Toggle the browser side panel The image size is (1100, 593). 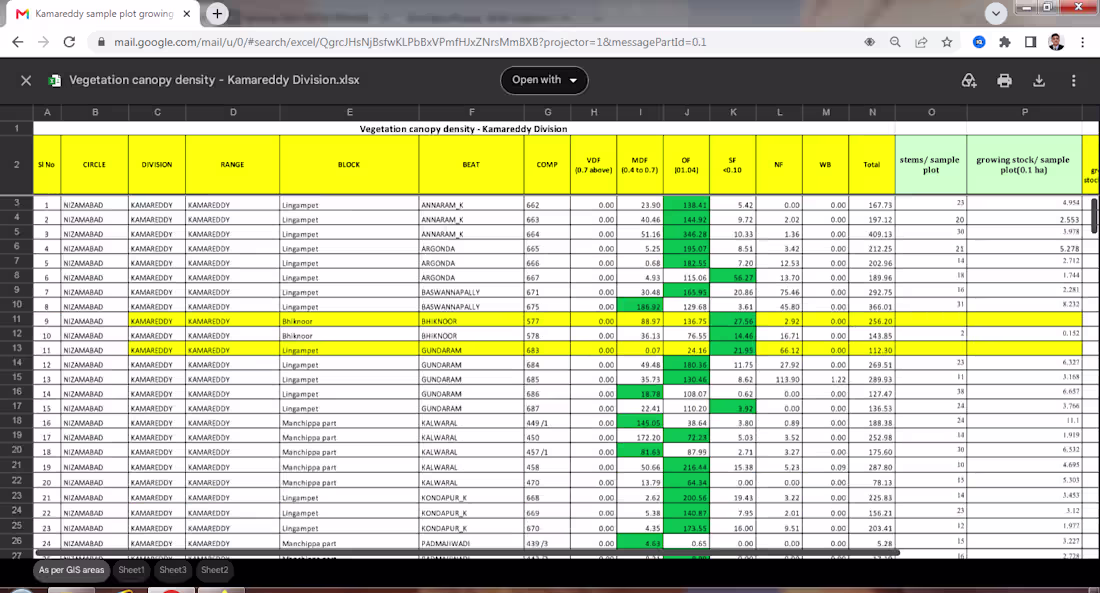pyautogui.click(x=1030, y=42)
